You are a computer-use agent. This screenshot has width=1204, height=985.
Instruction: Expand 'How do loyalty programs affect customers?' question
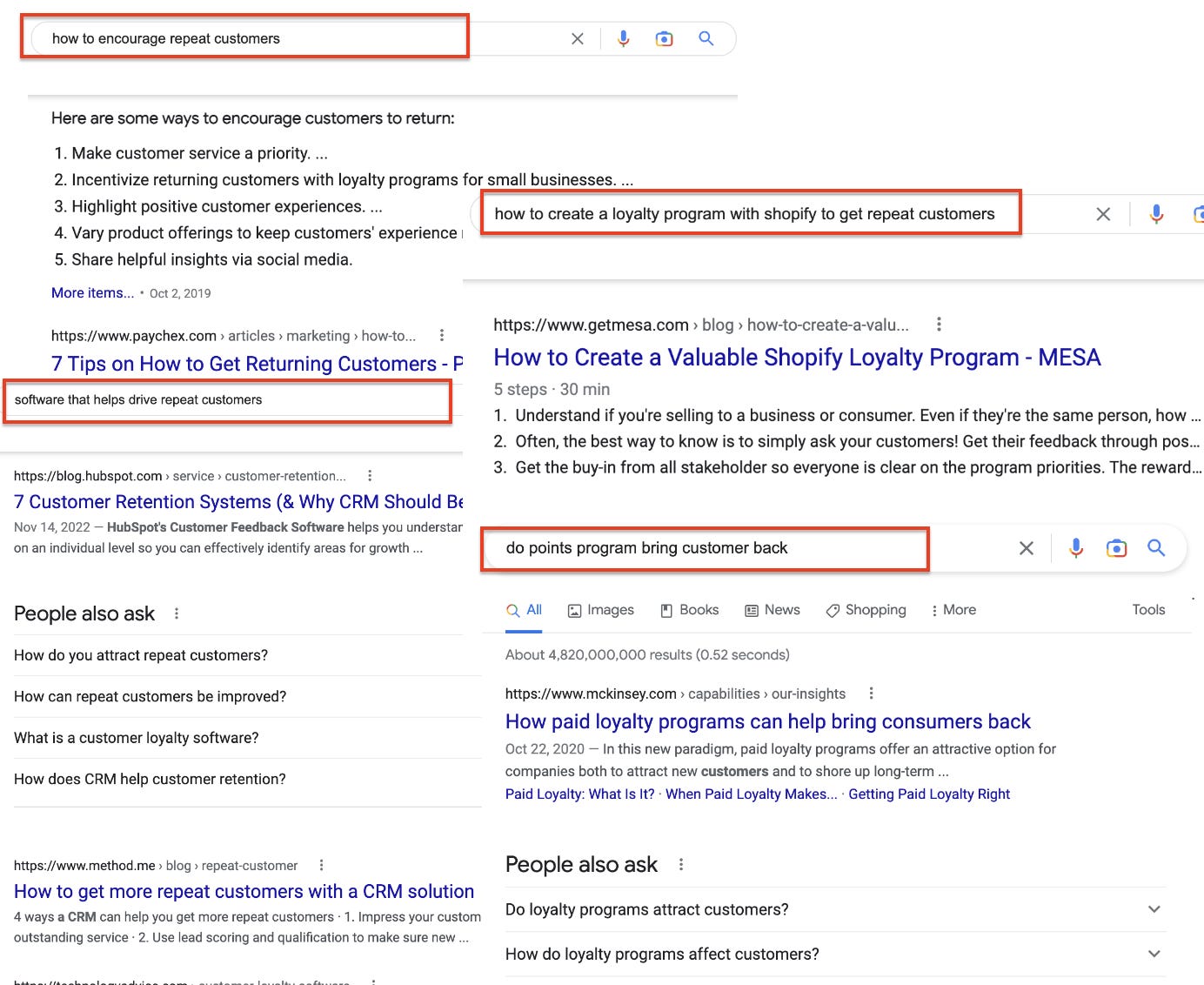833,955
